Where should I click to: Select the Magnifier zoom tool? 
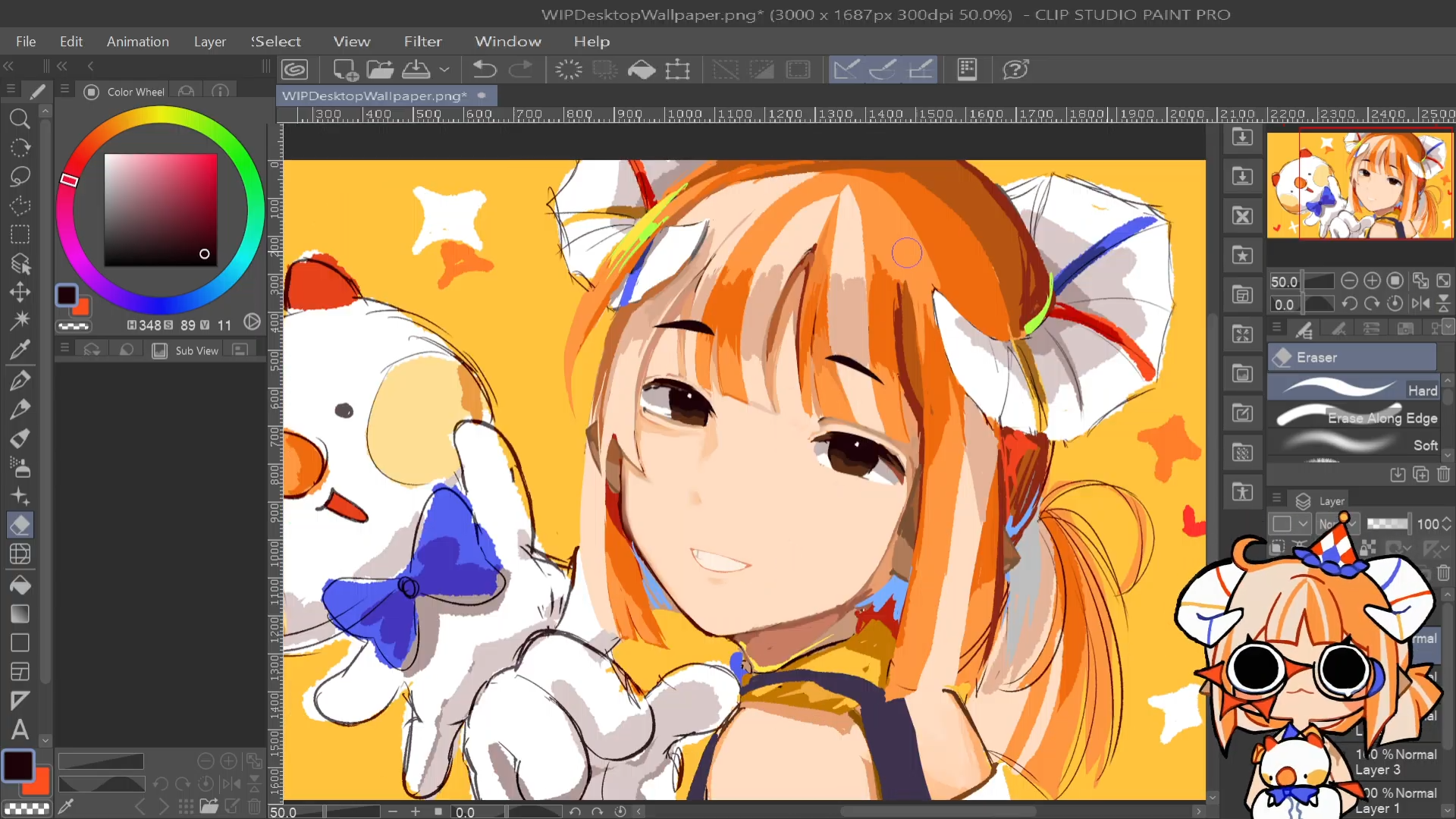[20, 118]
